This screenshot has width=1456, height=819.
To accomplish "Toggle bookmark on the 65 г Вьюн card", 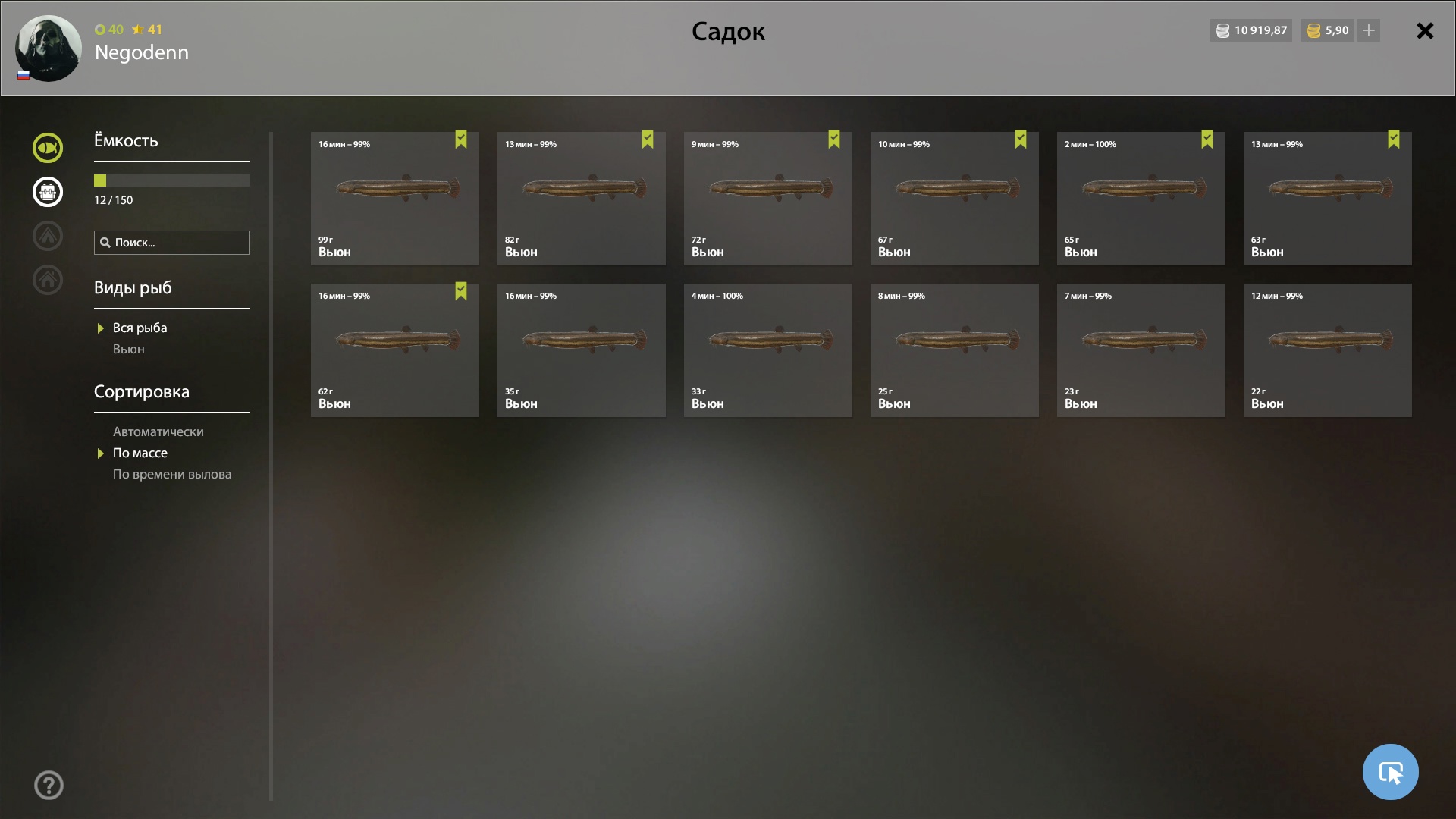I will (x=1207, y=140).
